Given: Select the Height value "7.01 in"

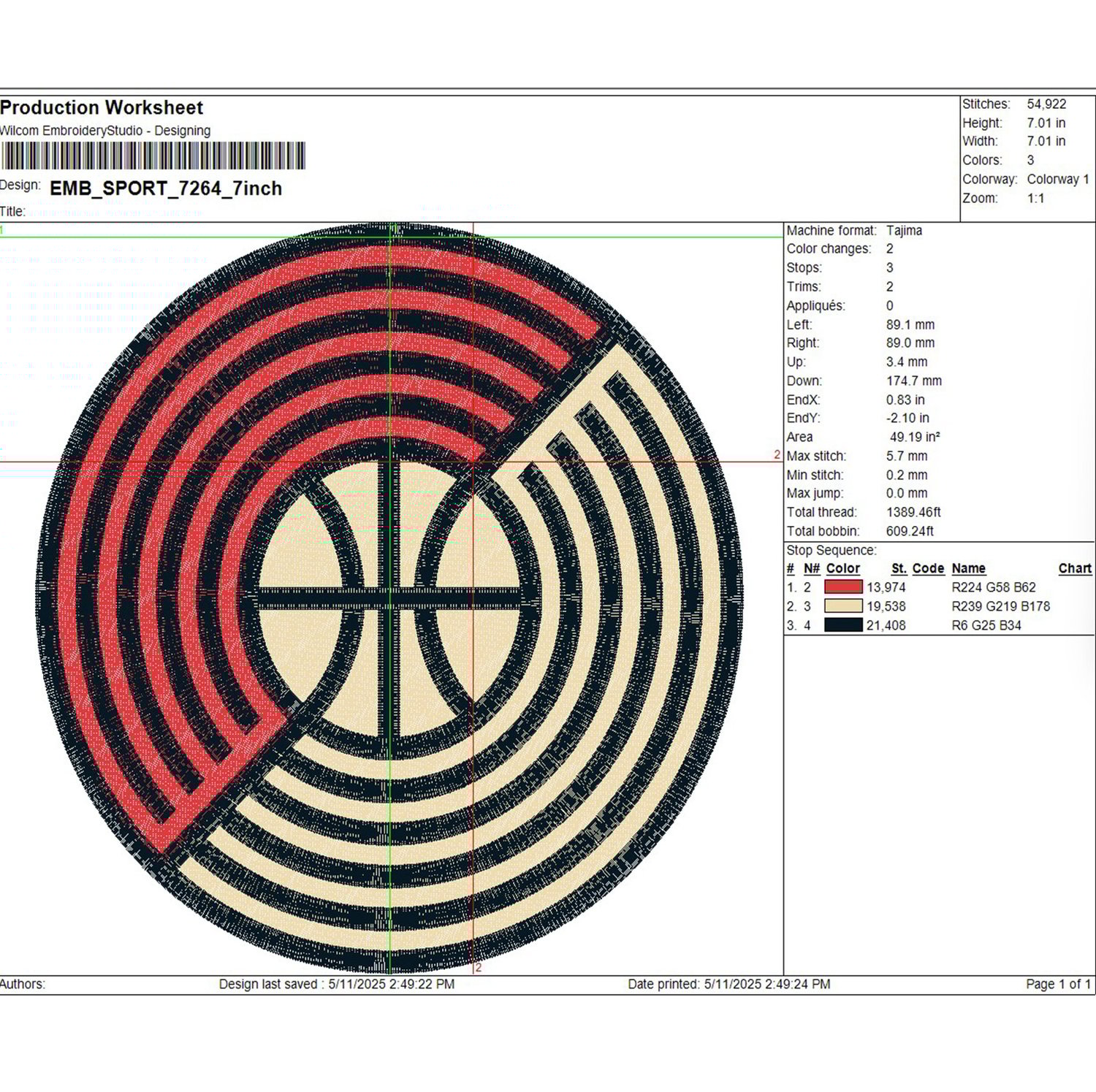Looking at the screenshot, I should (1046, 123).
